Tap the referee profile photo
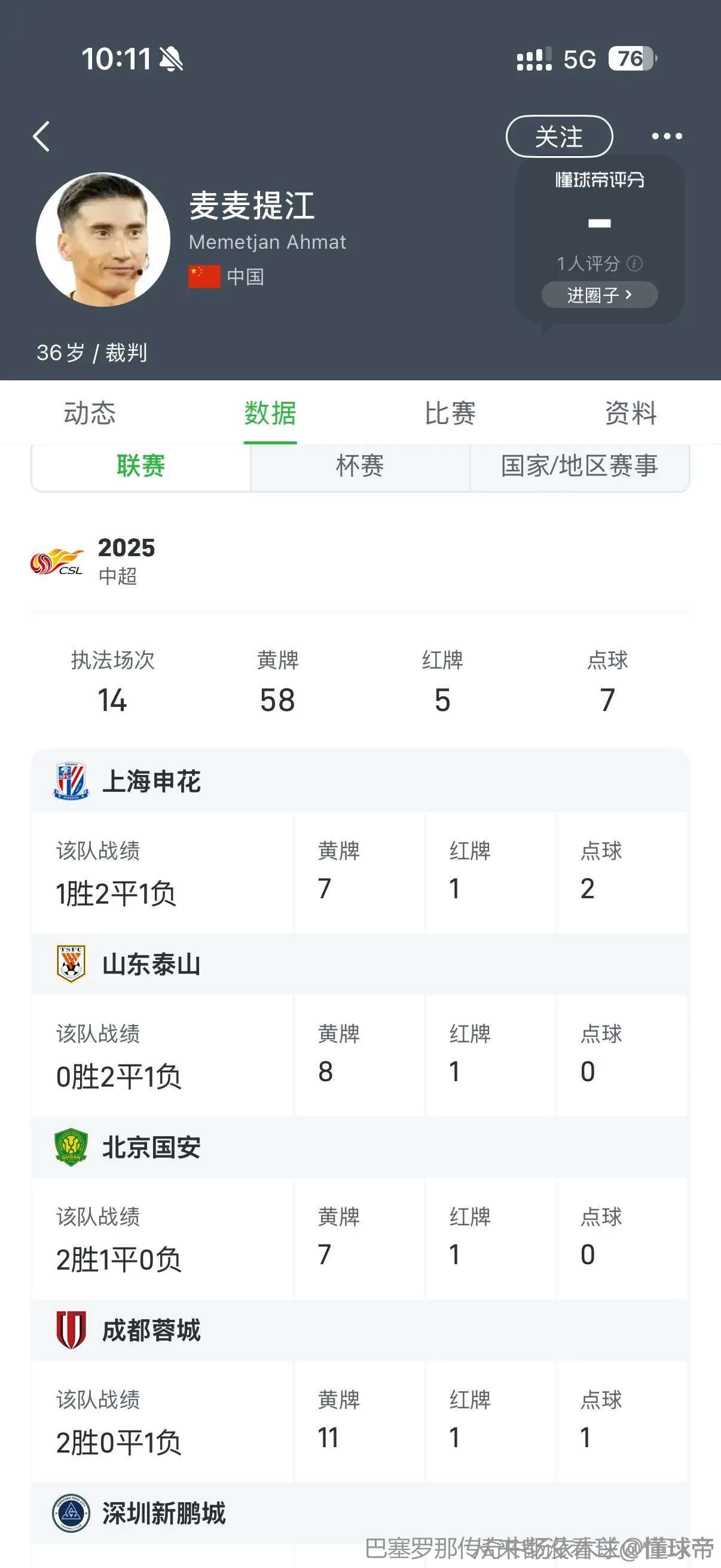Image resolution: width=721 pixels, height=1568 pixels. [x=103, y=239]
